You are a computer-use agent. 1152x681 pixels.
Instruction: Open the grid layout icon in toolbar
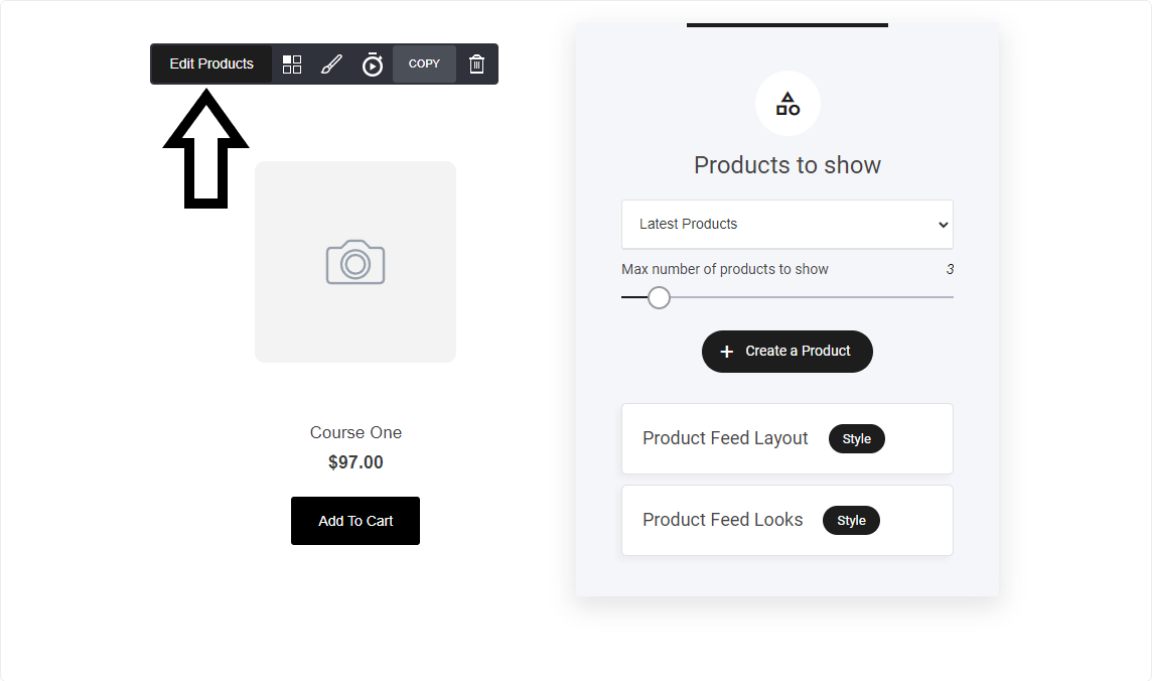(292, 65)
